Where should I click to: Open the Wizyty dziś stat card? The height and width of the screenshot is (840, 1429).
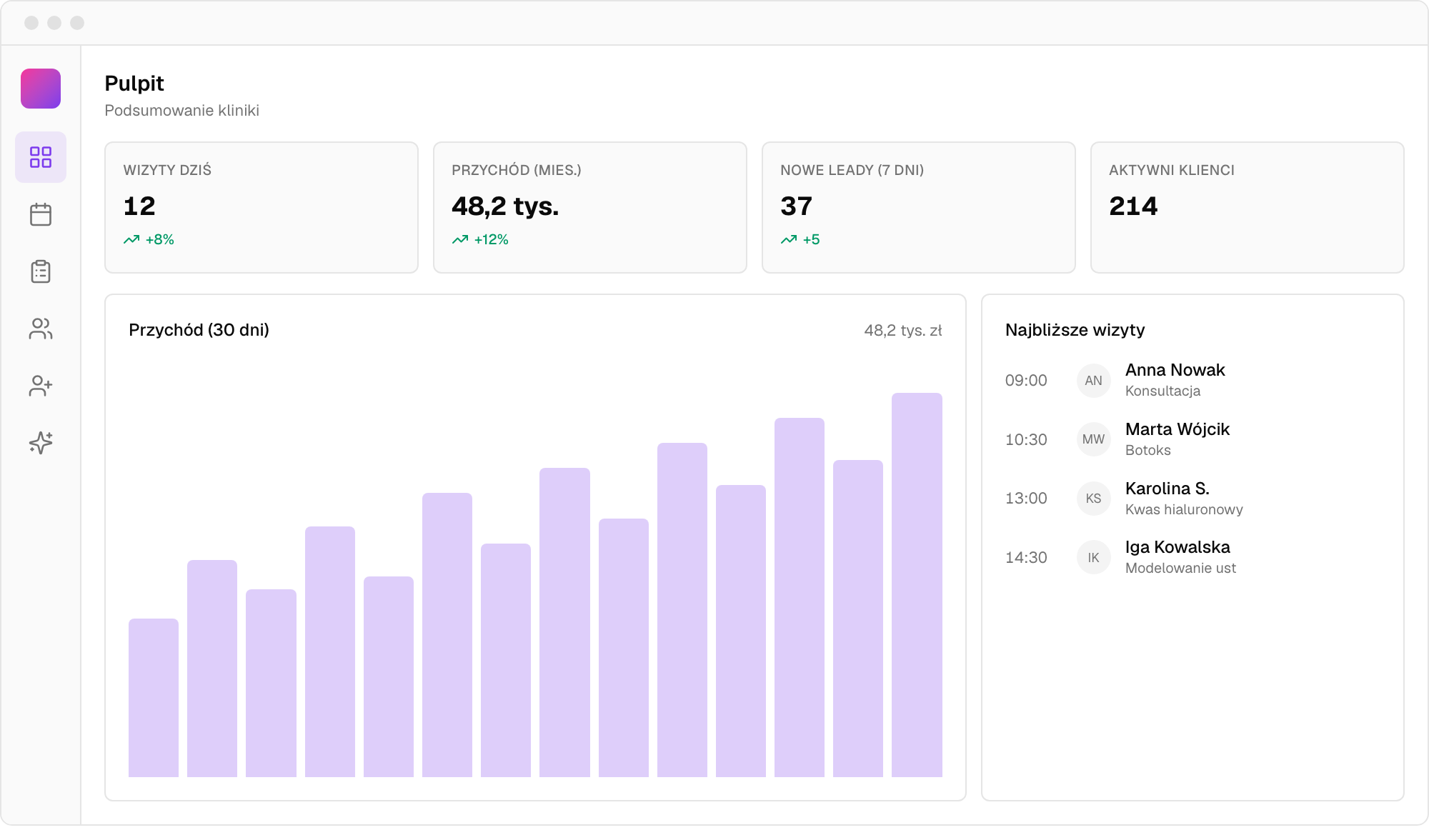coord(262,207)
